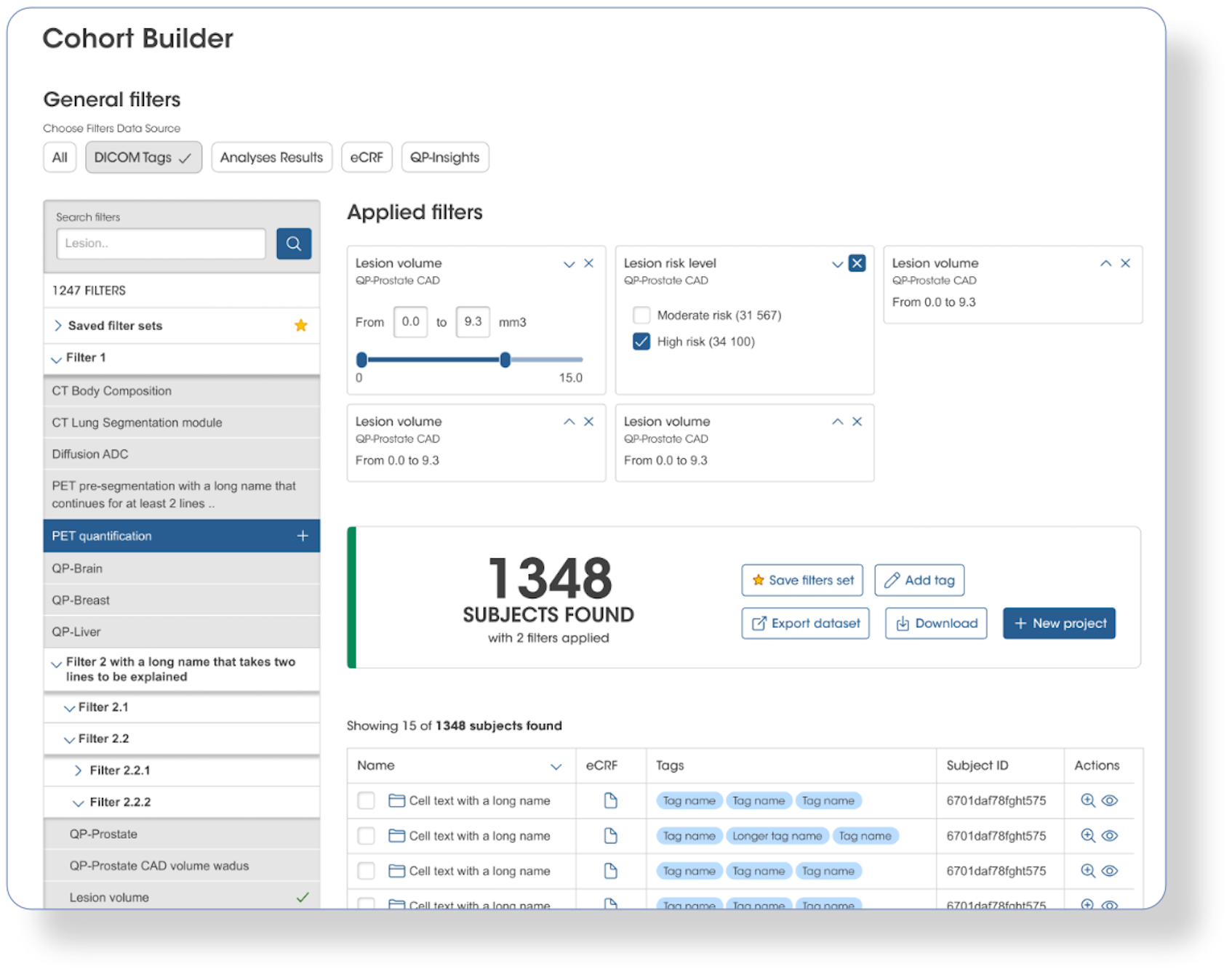Switch to QP-Insights data source
The width and height of the screenshot is (1232, 977).
[444, 157]
